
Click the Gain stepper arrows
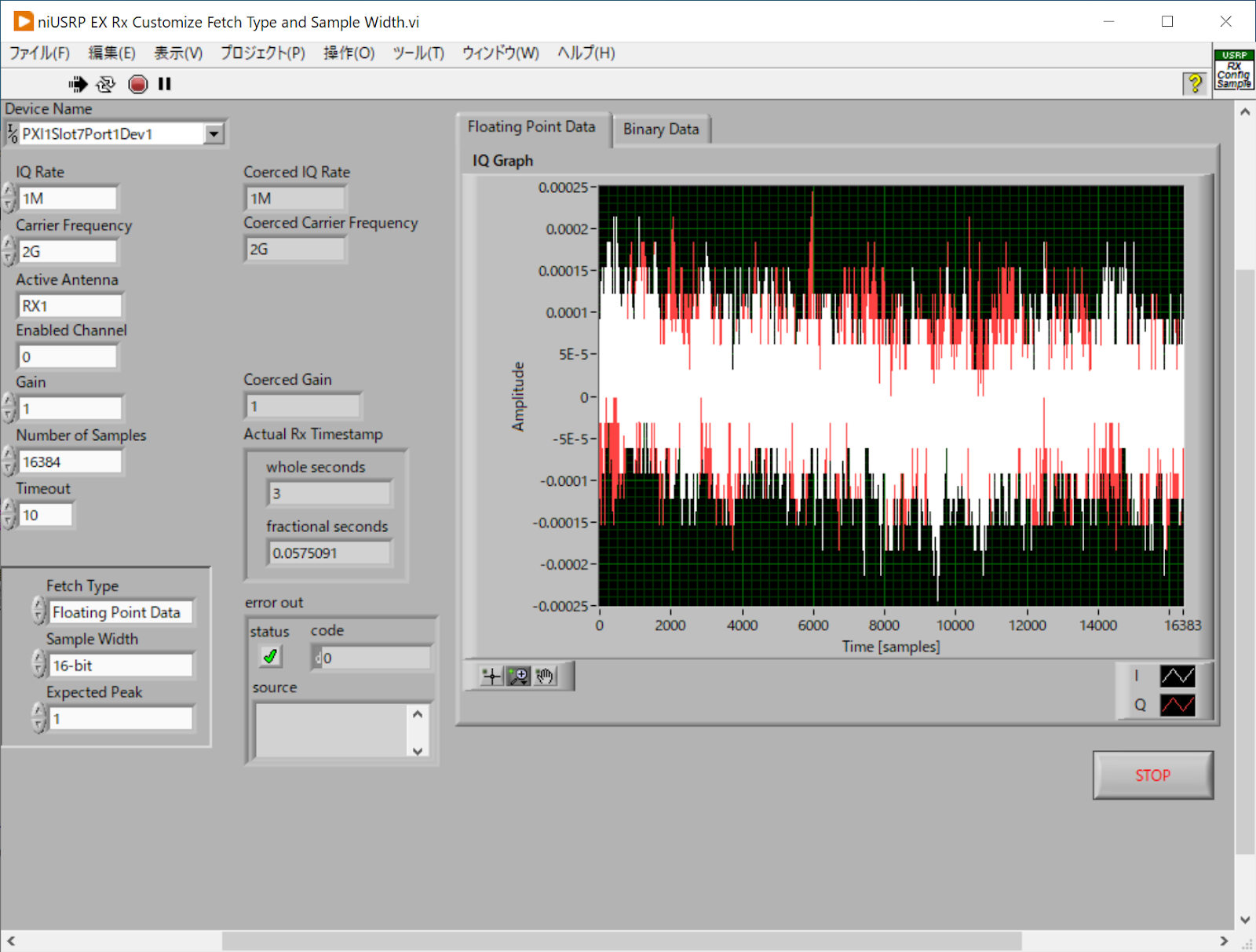[9, 408]
